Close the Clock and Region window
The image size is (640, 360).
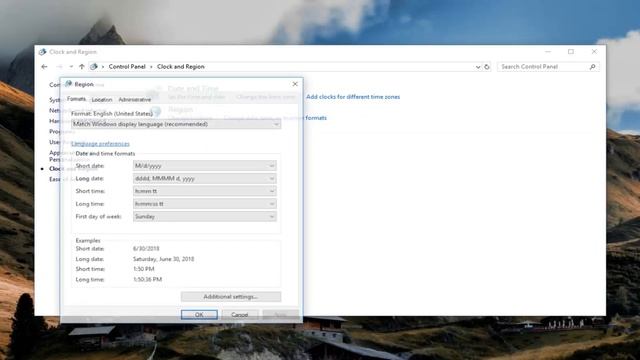tap(594, 51)
